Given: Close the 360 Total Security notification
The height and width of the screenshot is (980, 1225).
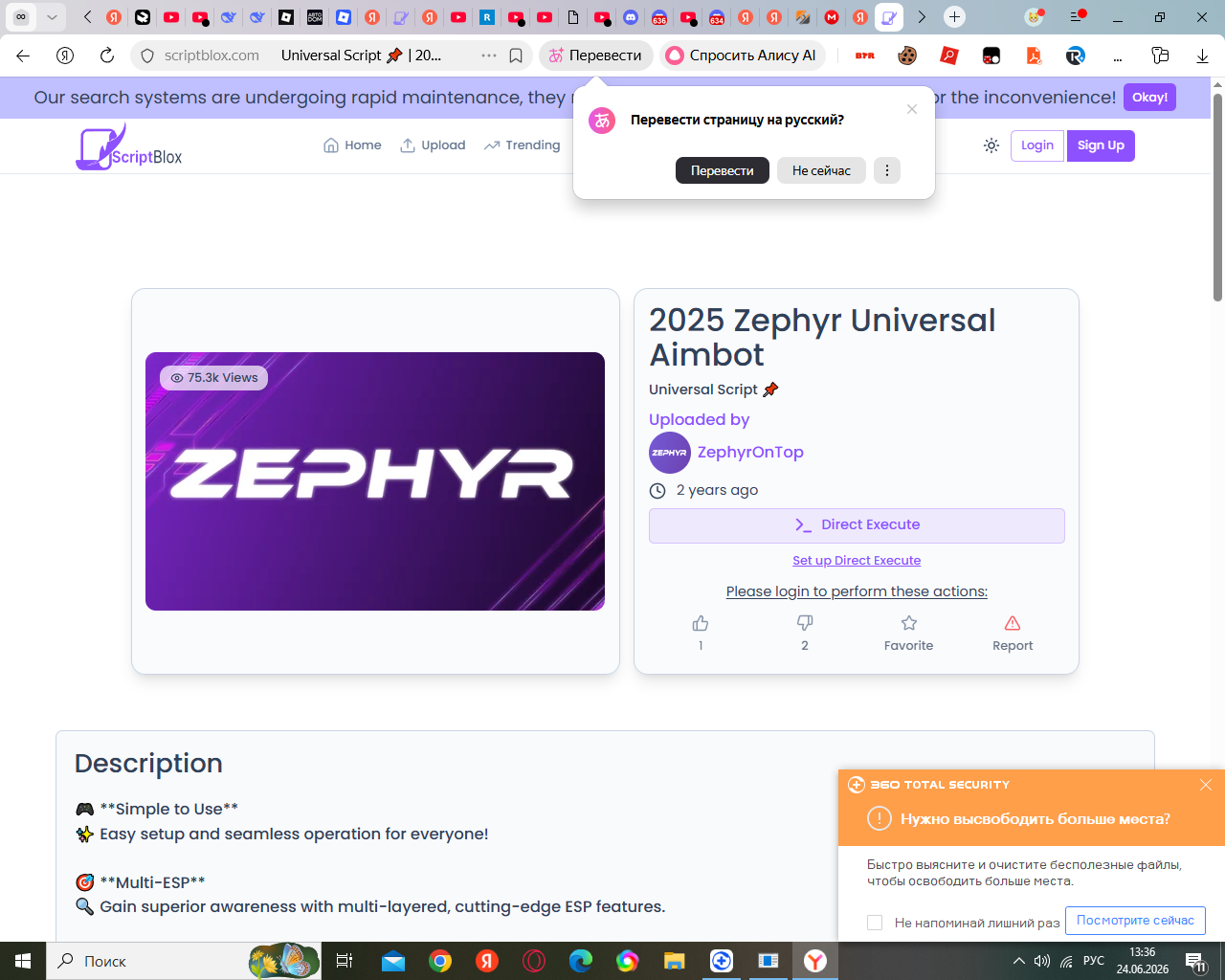Looking at the screenshot, I should pyautogui.click(x=1206, y=785).
